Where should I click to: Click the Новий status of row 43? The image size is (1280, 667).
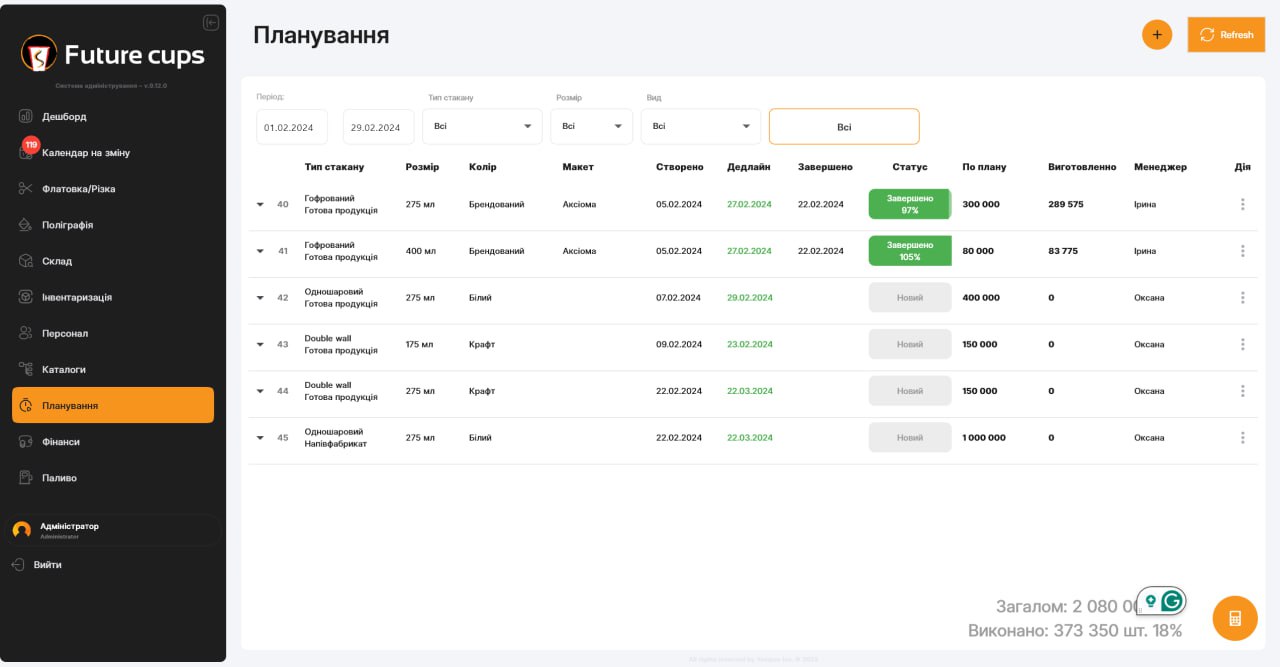coord(910,344)
